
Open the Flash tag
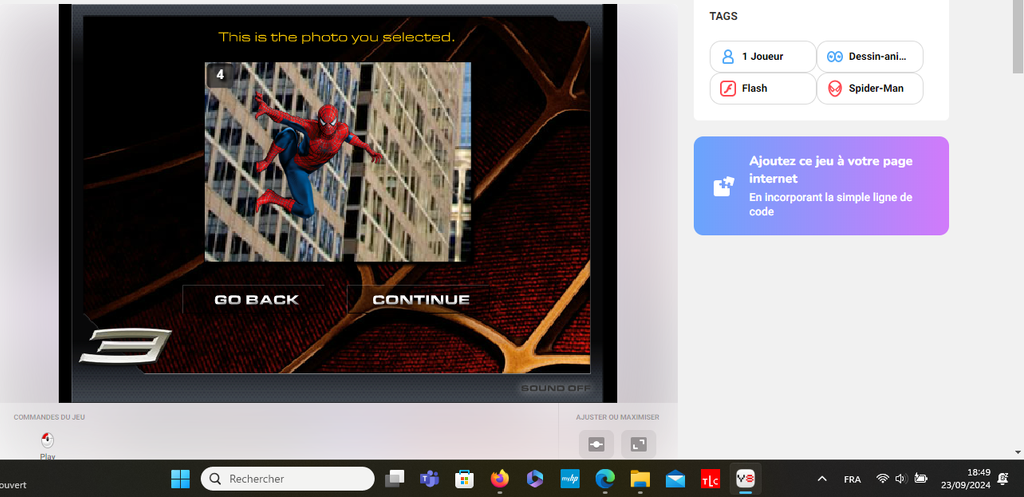pyautogui.click(x=763, y=88)
